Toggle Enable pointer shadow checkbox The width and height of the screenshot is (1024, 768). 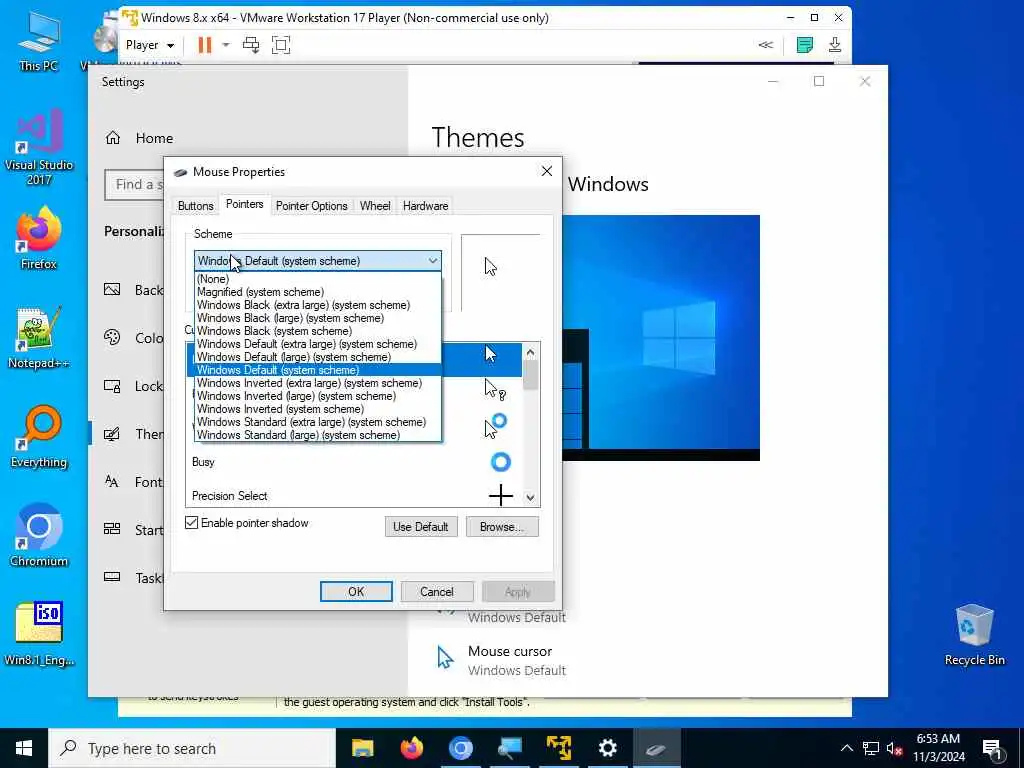tap(191, 522)
